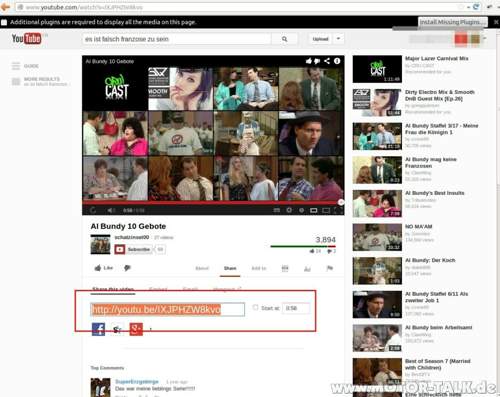
Task: Click the short youtu.be URL field
Action: coord(167,309)
